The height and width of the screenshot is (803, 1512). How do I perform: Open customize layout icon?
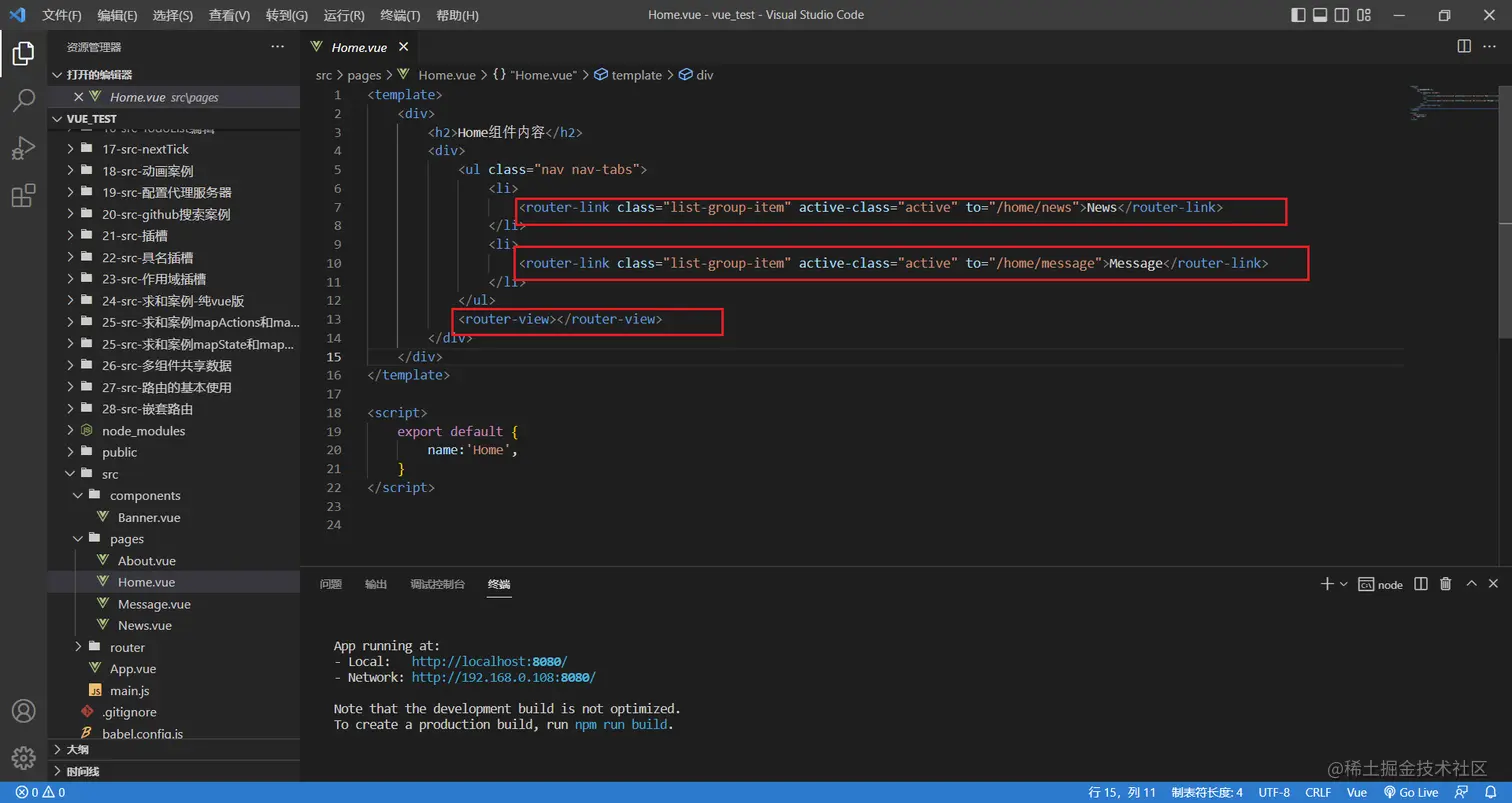(x=1365, y=15)
